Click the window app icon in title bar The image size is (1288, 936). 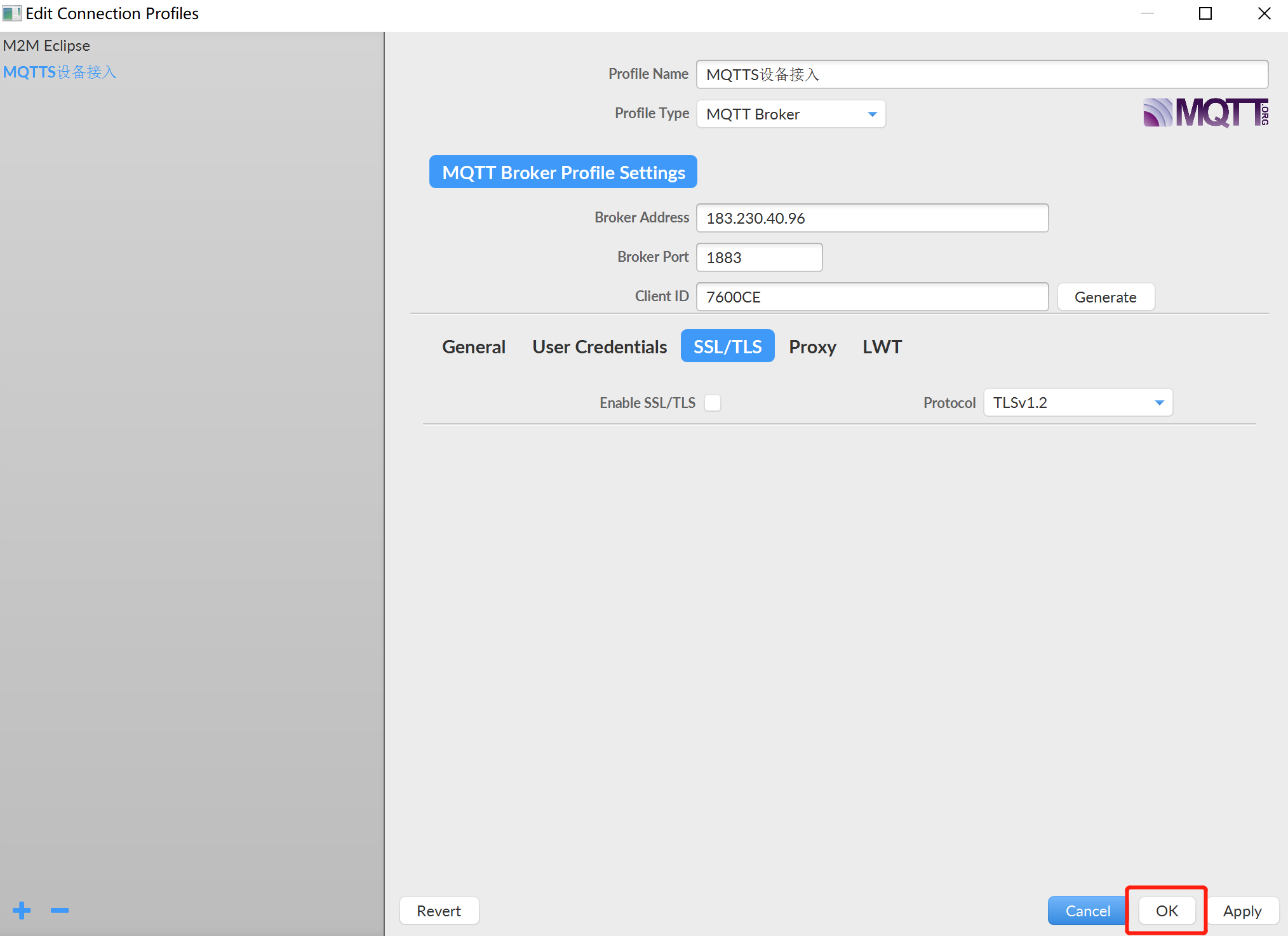coord(11,13)
